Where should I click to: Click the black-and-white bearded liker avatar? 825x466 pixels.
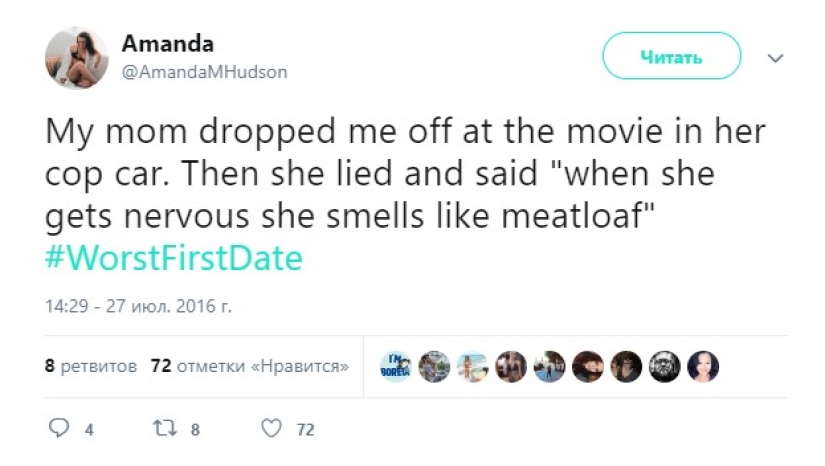665,367
